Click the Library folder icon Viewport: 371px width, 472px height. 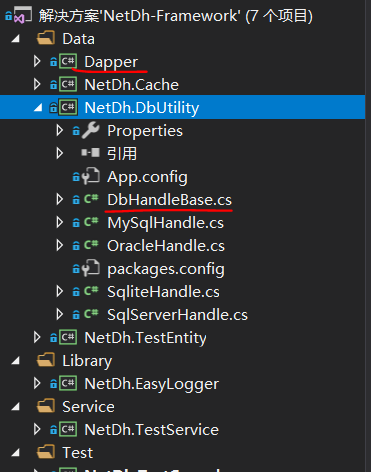(46, 360)
